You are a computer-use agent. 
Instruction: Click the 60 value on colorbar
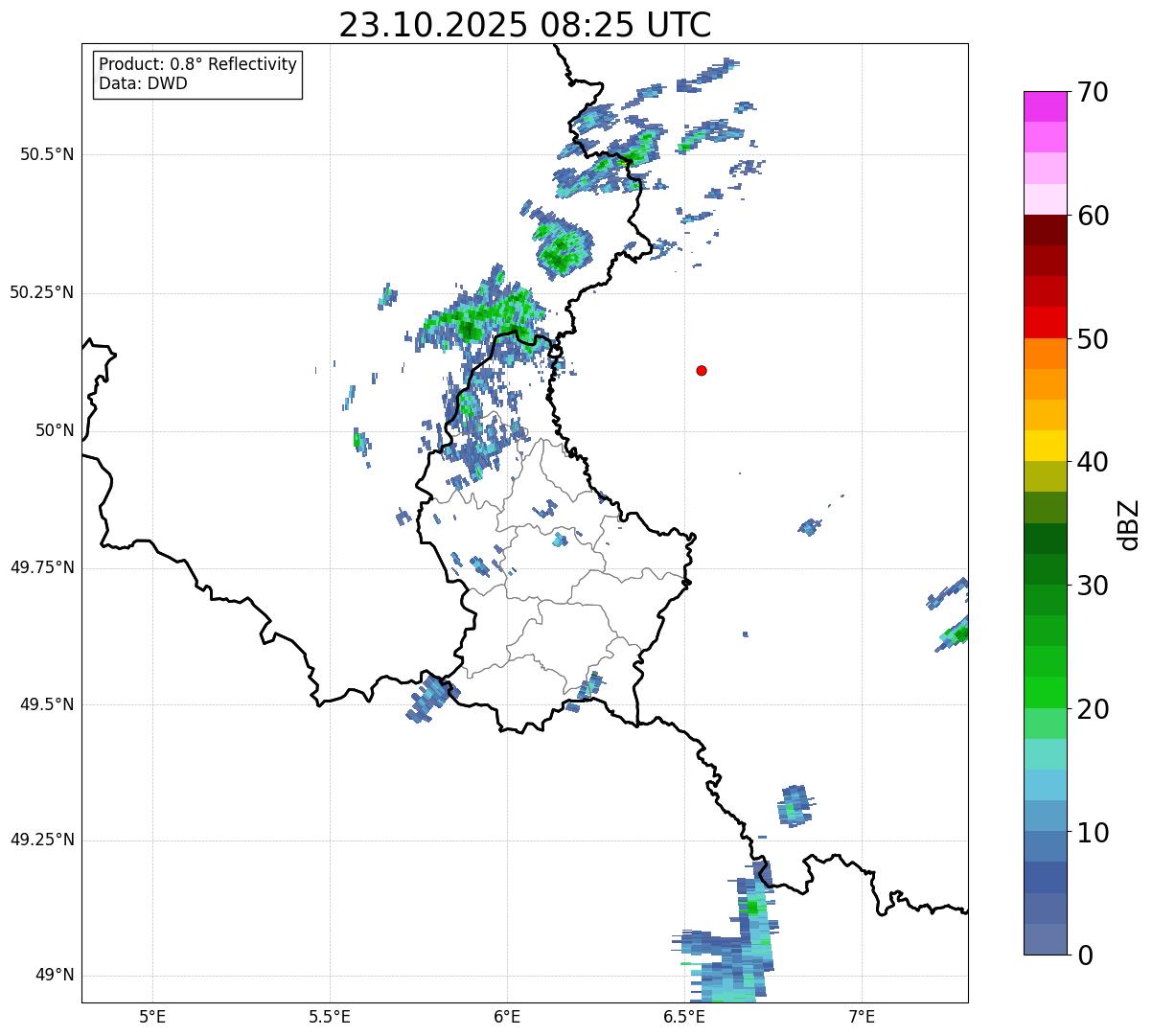(x=1093, y=216)
